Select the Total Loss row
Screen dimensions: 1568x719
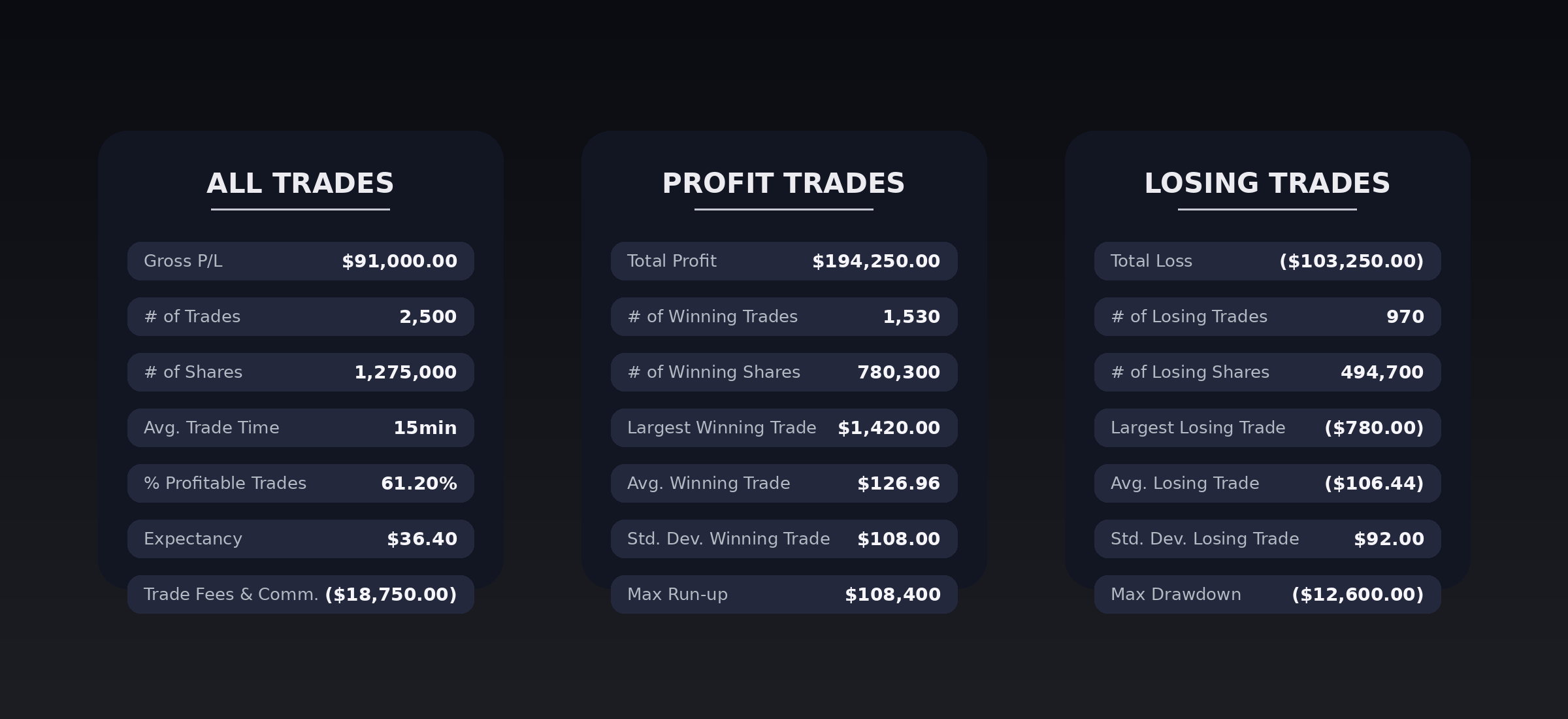point(1267,261)
